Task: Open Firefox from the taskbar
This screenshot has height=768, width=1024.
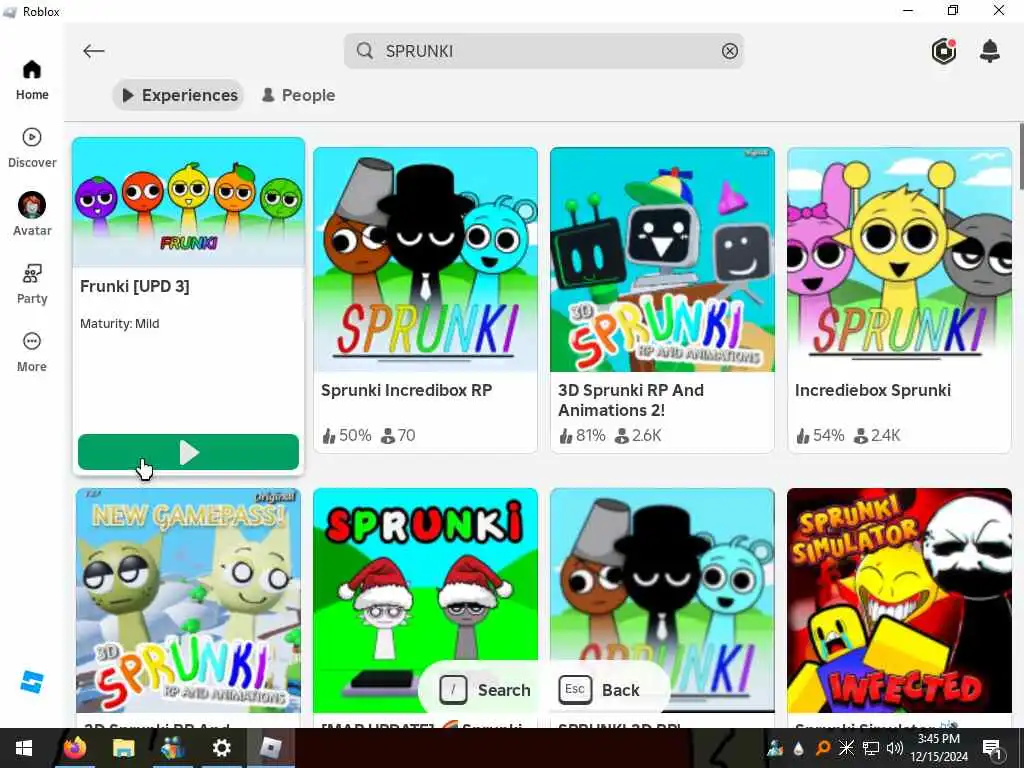Action: [74, 748]
